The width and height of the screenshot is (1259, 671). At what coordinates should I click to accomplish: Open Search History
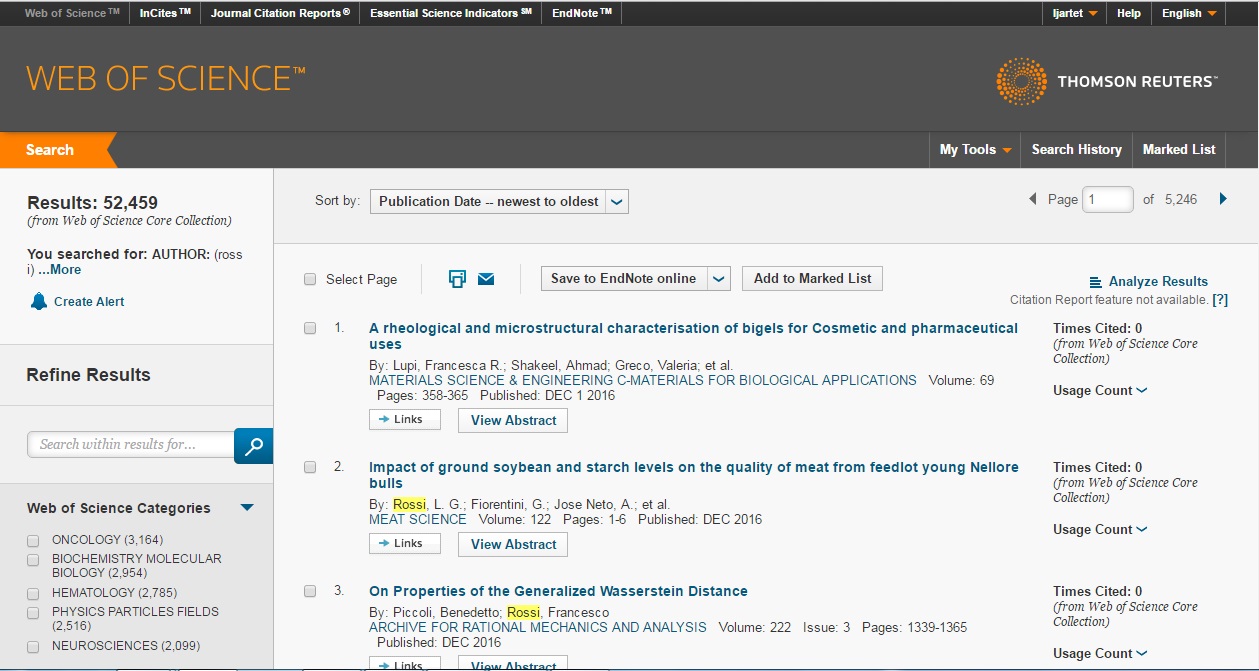tap(1076, 149)
